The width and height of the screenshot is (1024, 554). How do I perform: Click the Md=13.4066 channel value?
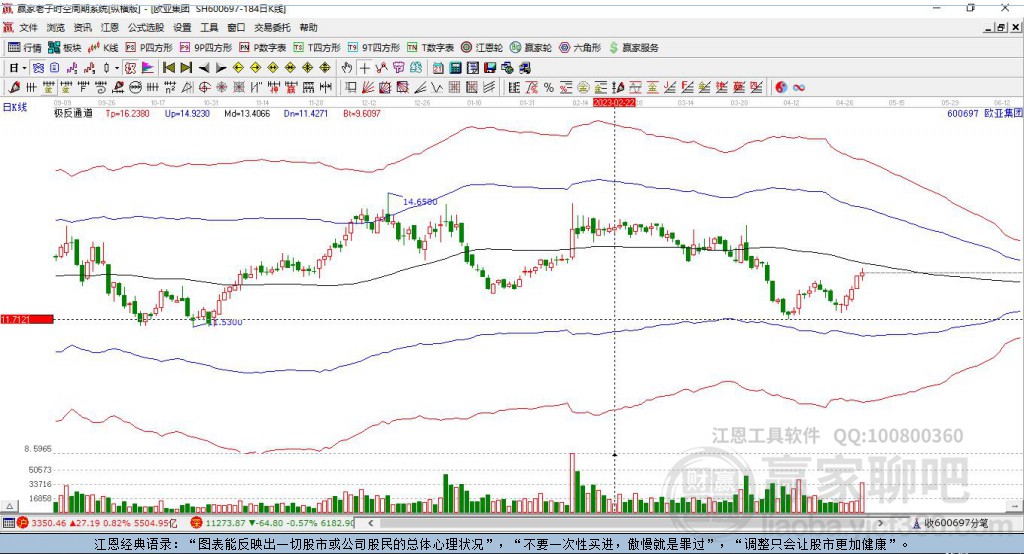point(247,114)
